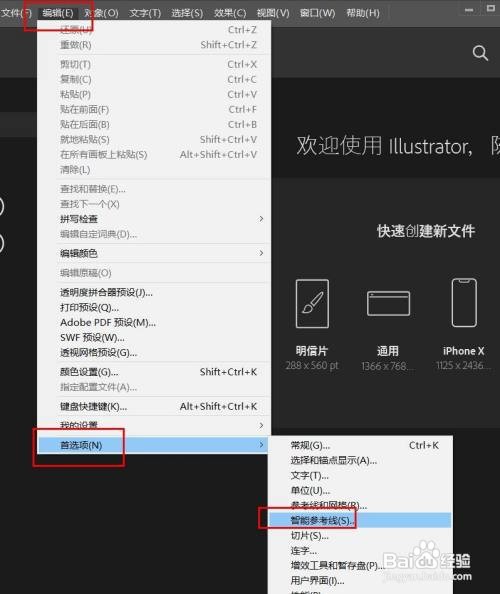Open the 编辑(E) menu
Image resolution: width=500 pixels, height=594 pixels.
[58, 13]
